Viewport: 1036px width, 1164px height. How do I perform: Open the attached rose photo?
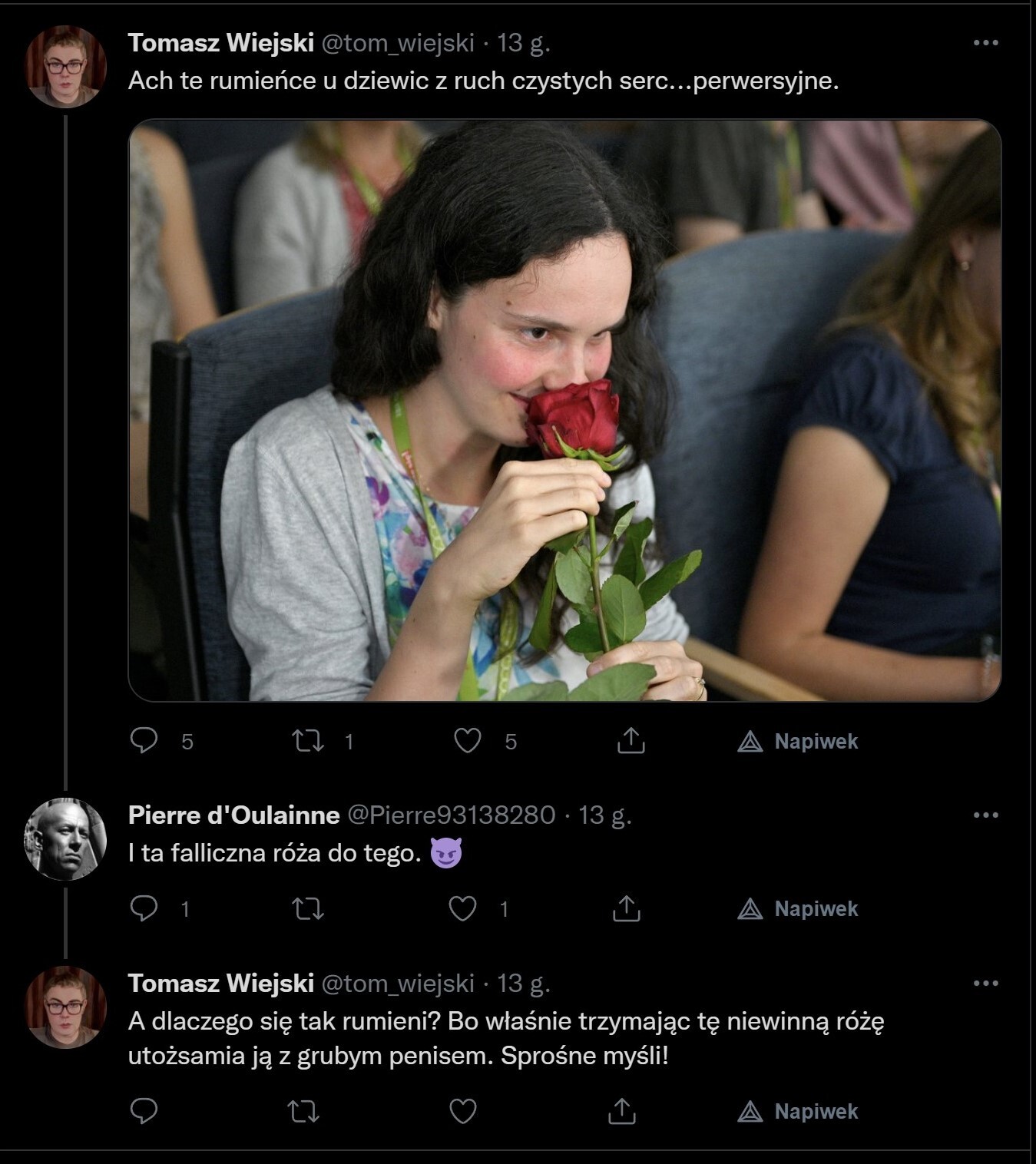pyautogui.click(x=564, y=411)
